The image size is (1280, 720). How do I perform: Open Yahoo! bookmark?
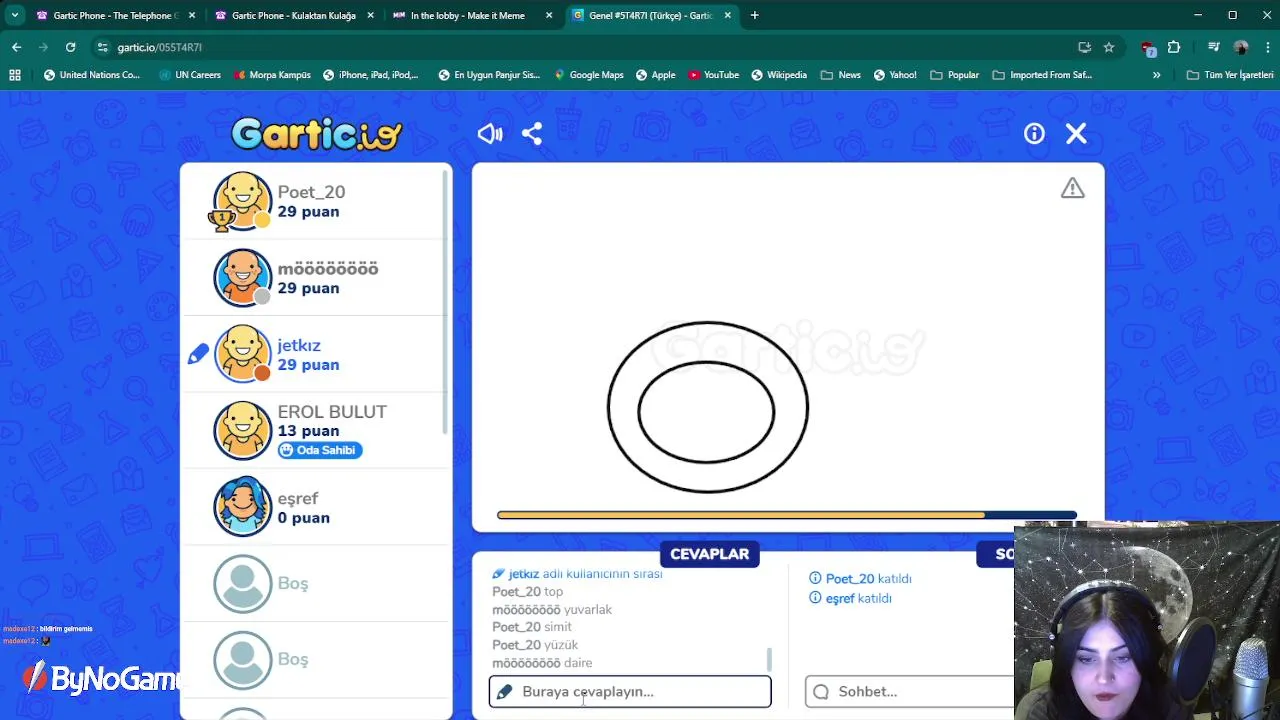click(894, 75)
